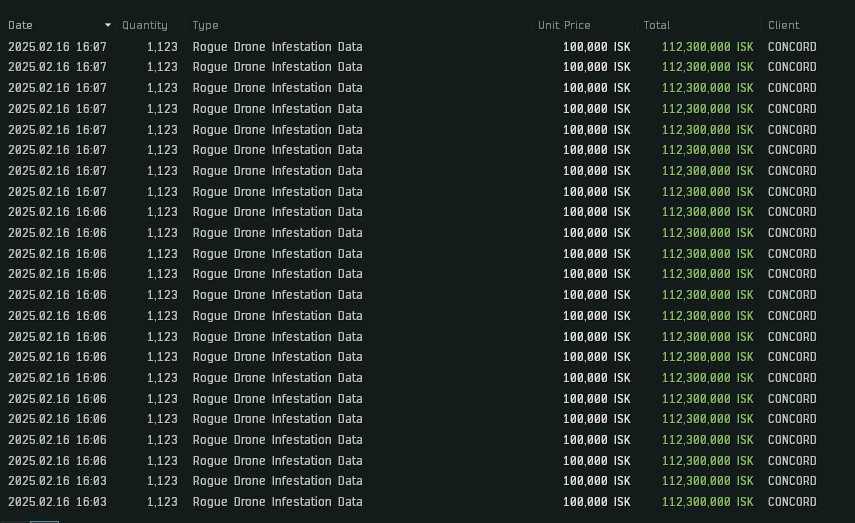
Task: Select the last 16:06 transaction date
Action: coord(57,461)
